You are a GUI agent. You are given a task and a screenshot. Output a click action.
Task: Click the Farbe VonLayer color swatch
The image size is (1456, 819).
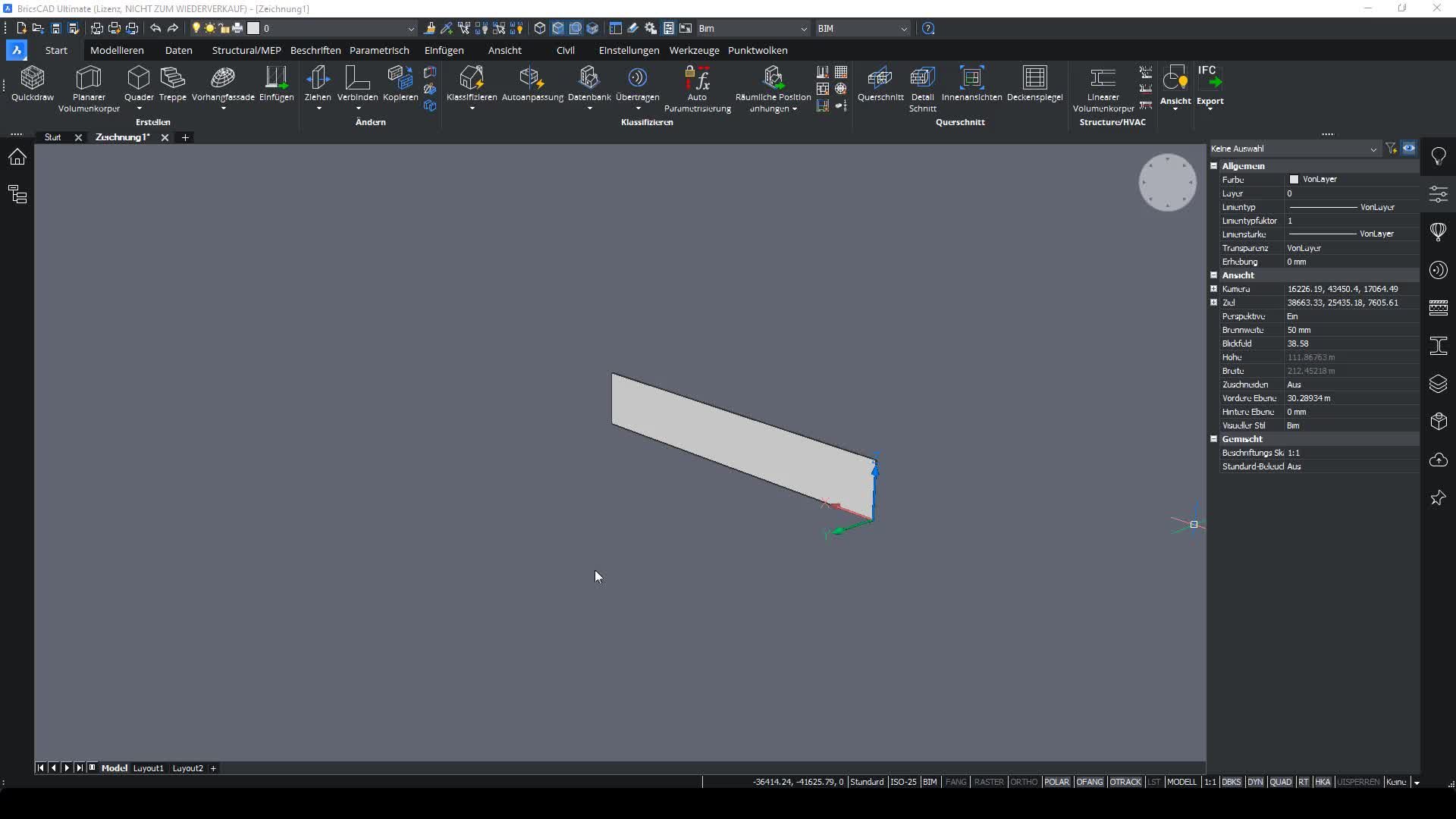pyautogui.click(x=1294, y=180)
